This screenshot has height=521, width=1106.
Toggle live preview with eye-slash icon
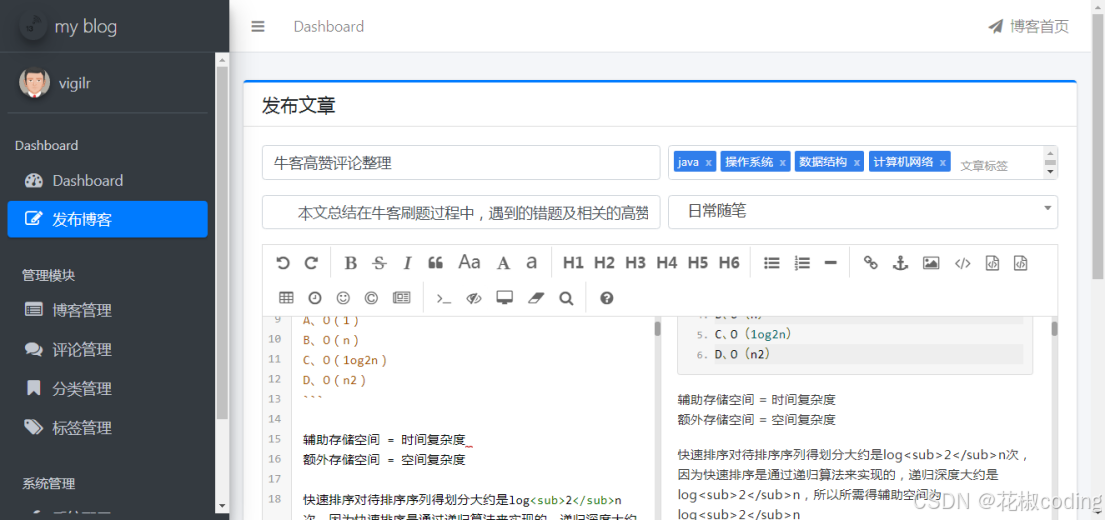tap(474, 298)
